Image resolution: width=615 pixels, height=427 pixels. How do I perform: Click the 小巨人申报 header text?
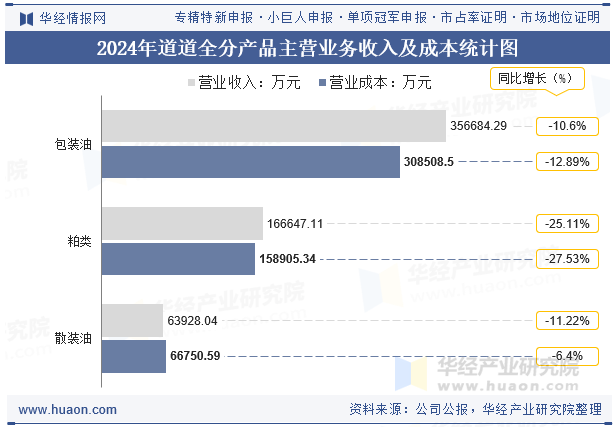pyautogui.click(x=300, y=17)
